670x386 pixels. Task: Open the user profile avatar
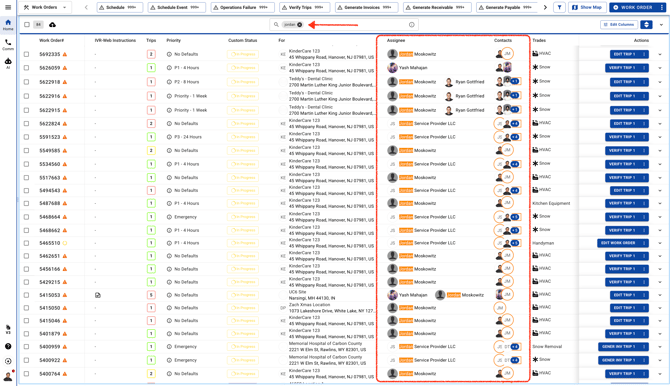coord(8,376)
